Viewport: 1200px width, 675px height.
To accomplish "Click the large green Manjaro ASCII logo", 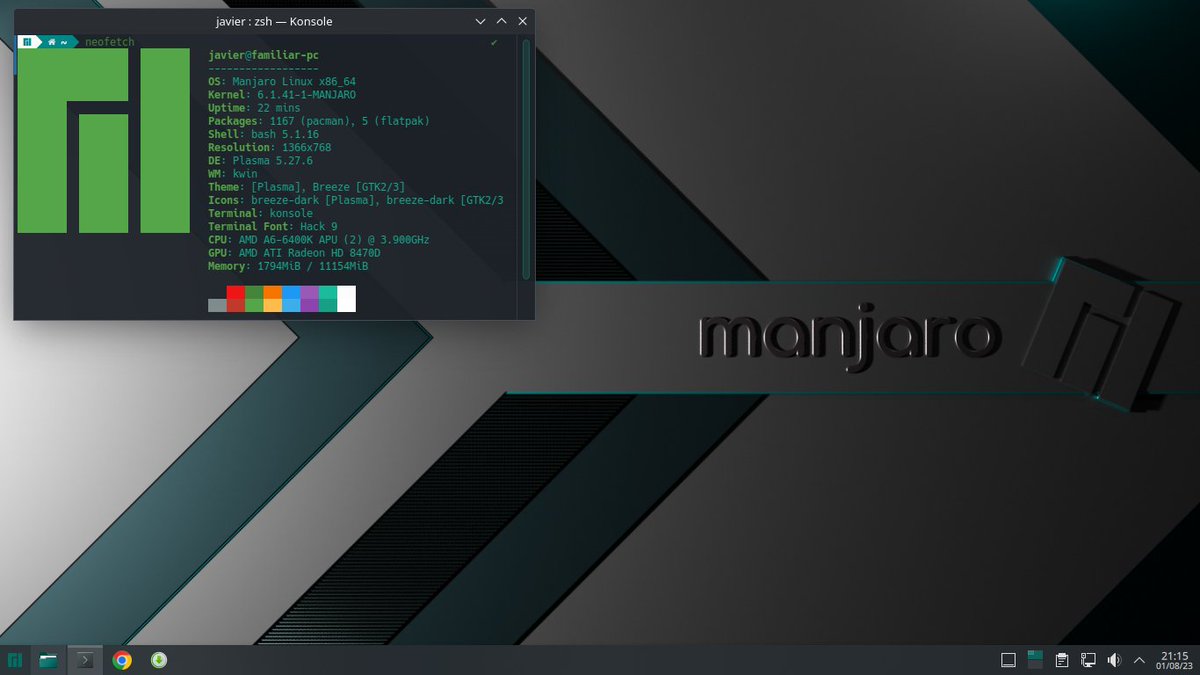I will 103,140.
